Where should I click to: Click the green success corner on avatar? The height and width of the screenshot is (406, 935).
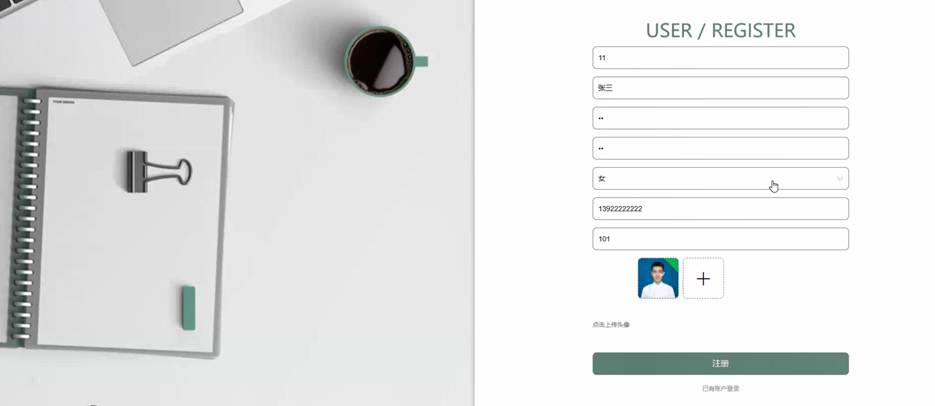pyautogui.click(x=673, y=264)
